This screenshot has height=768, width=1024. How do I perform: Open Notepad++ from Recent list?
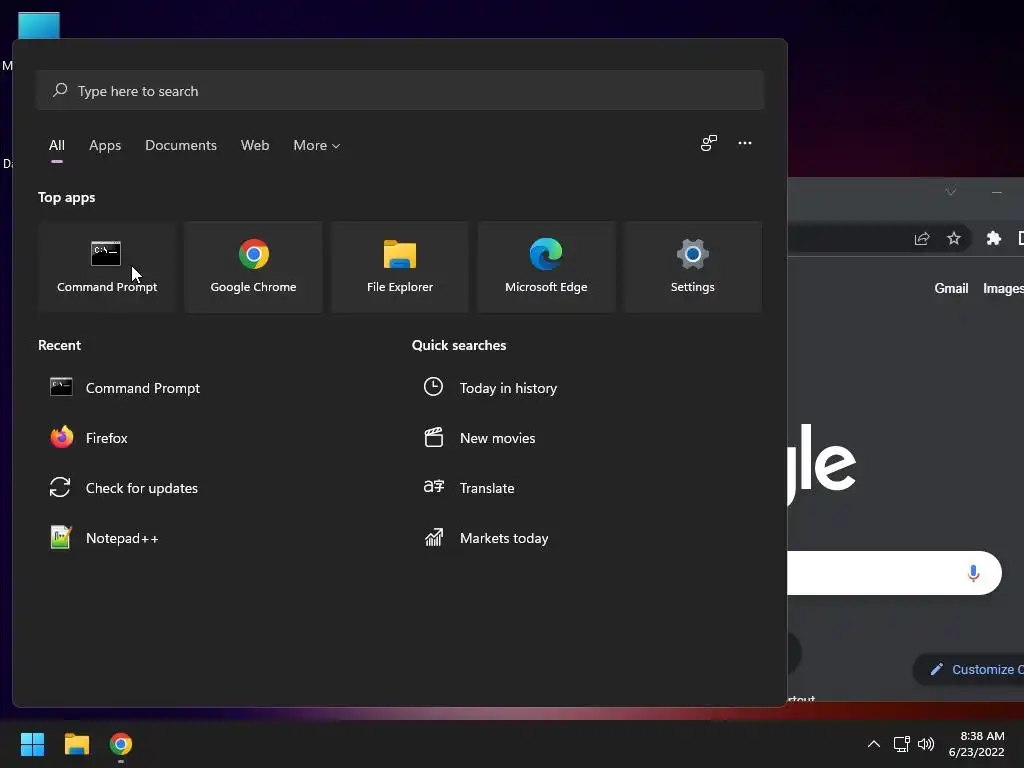(x=104, y=538)
